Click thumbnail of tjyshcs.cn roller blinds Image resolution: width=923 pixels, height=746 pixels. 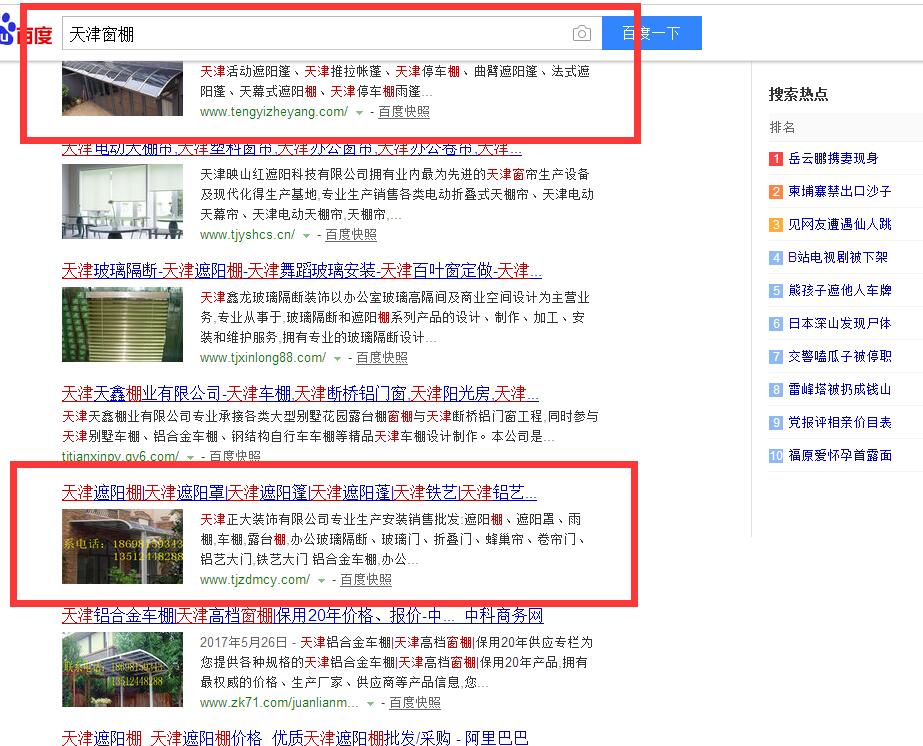click(x=122, y=201)
